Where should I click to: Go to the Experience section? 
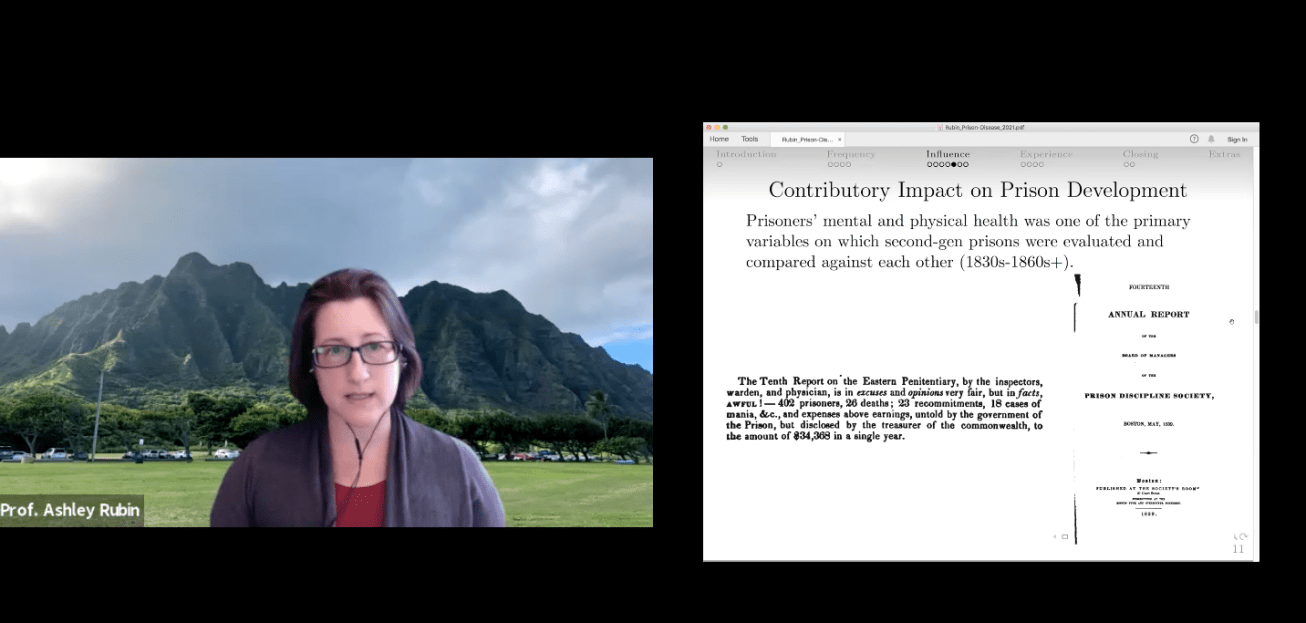click(x=1046, y=154)
